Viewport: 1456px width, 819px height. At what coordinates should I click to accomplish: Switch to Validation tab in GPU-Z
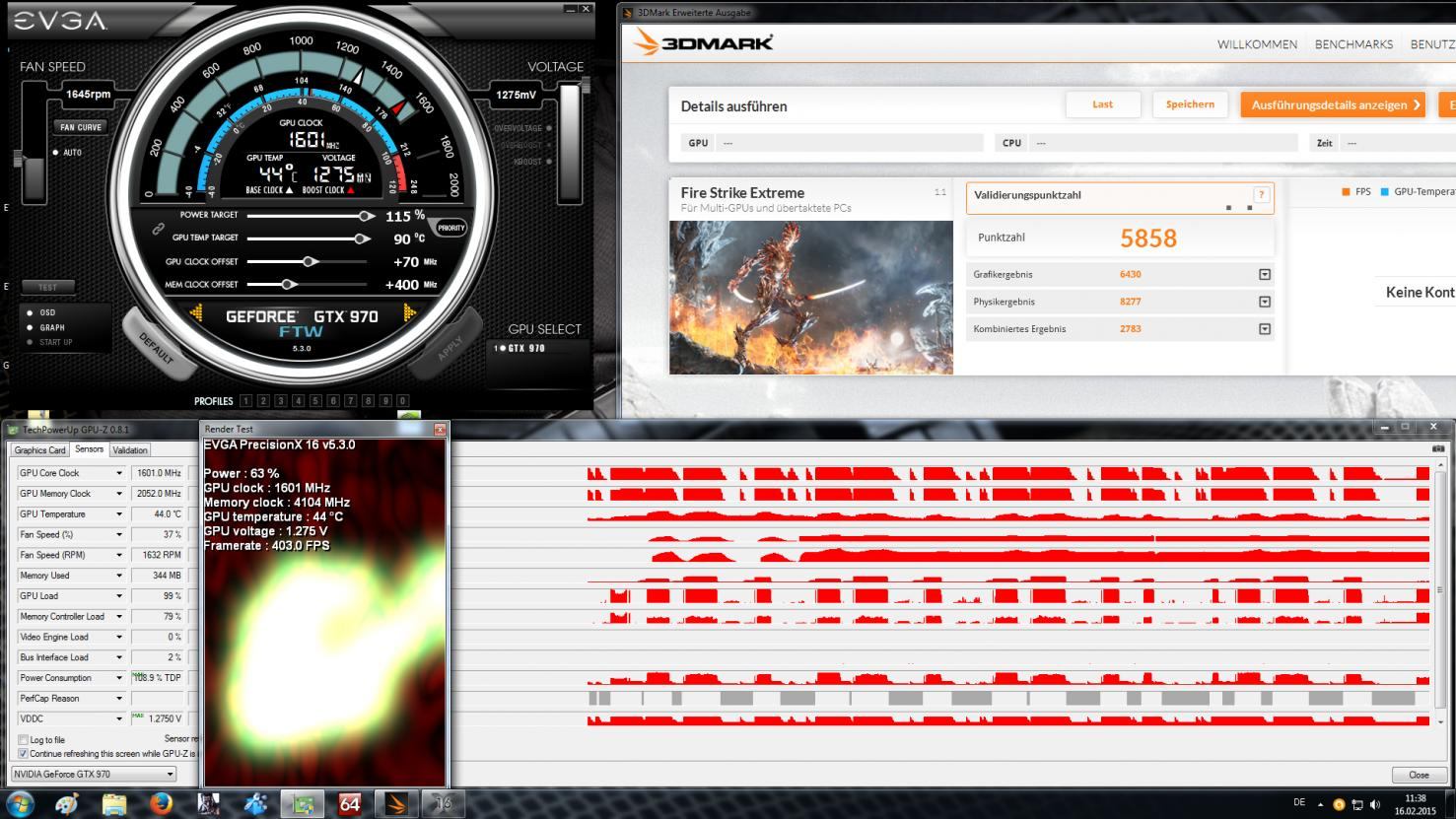pos(129,450)
